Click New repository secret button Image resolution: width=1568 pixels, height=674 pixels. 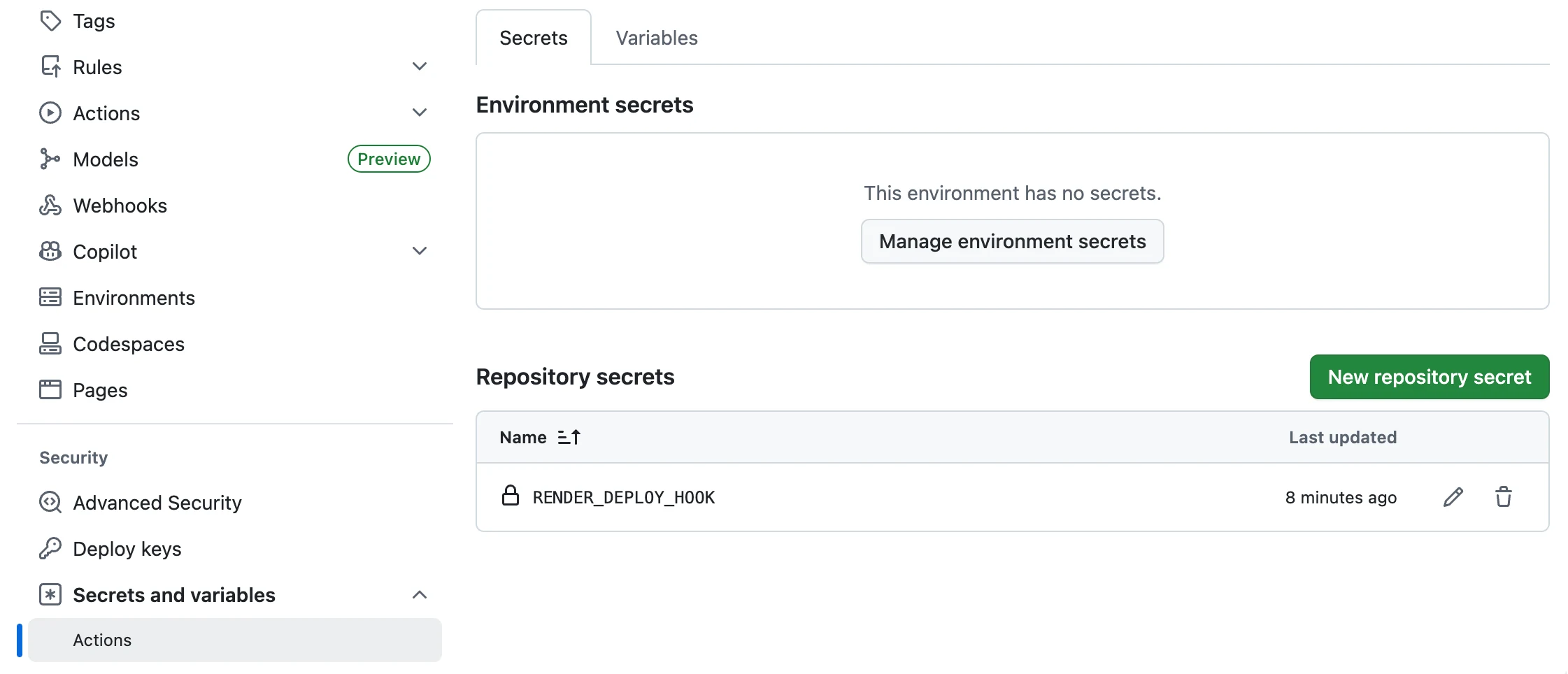[x=1430, y=377]
